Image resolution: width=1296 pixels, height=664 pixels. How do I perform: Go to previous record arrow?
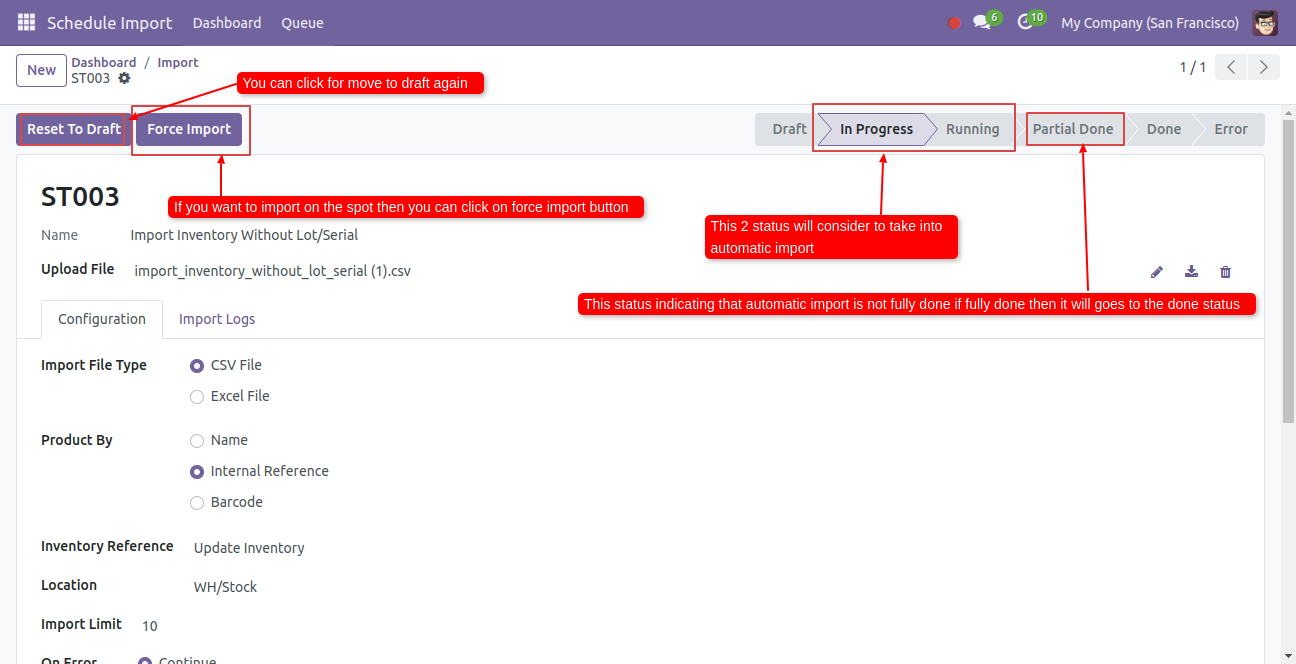(1231, 67)
